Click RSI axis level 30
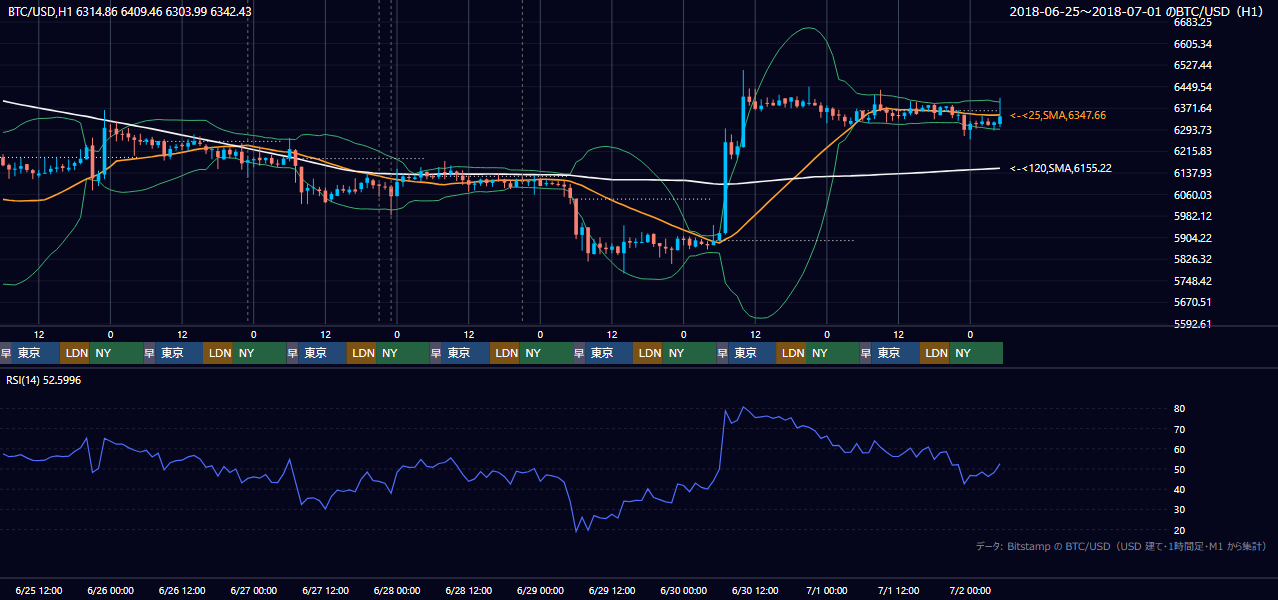 click(1179, 510)
